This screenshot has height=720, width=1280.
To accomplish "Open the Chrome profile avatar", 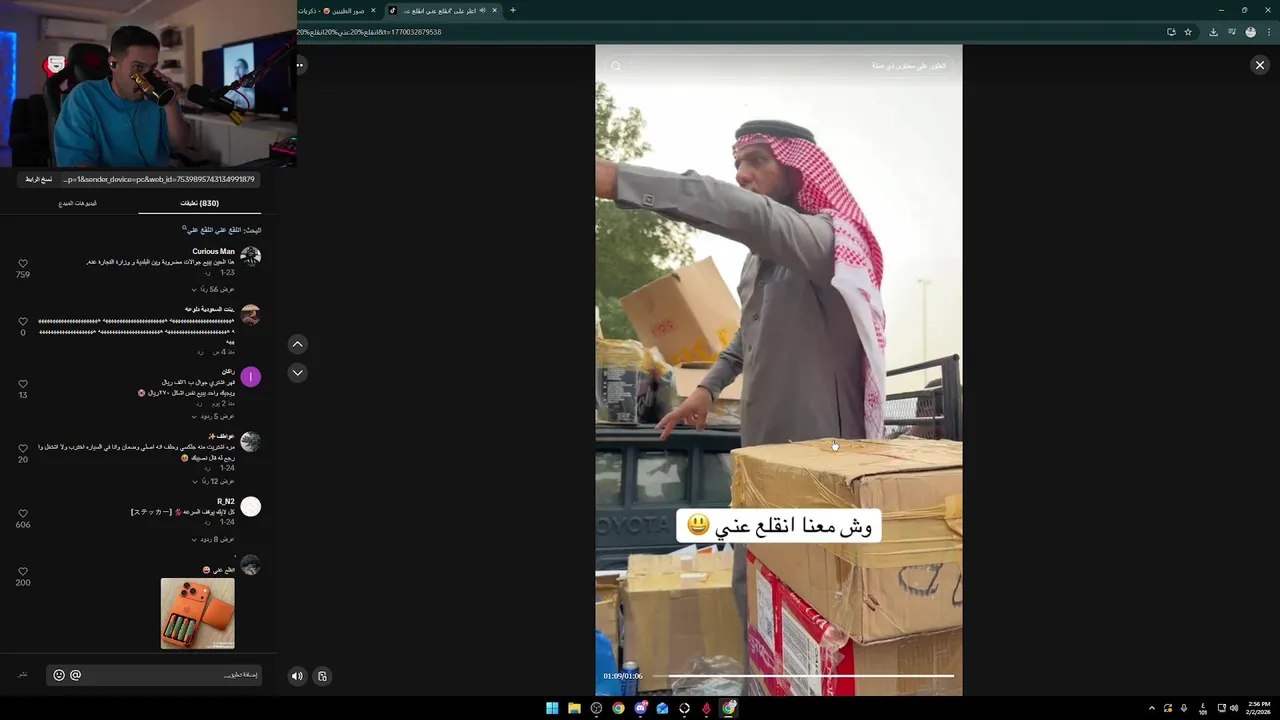I will 1250,32.
